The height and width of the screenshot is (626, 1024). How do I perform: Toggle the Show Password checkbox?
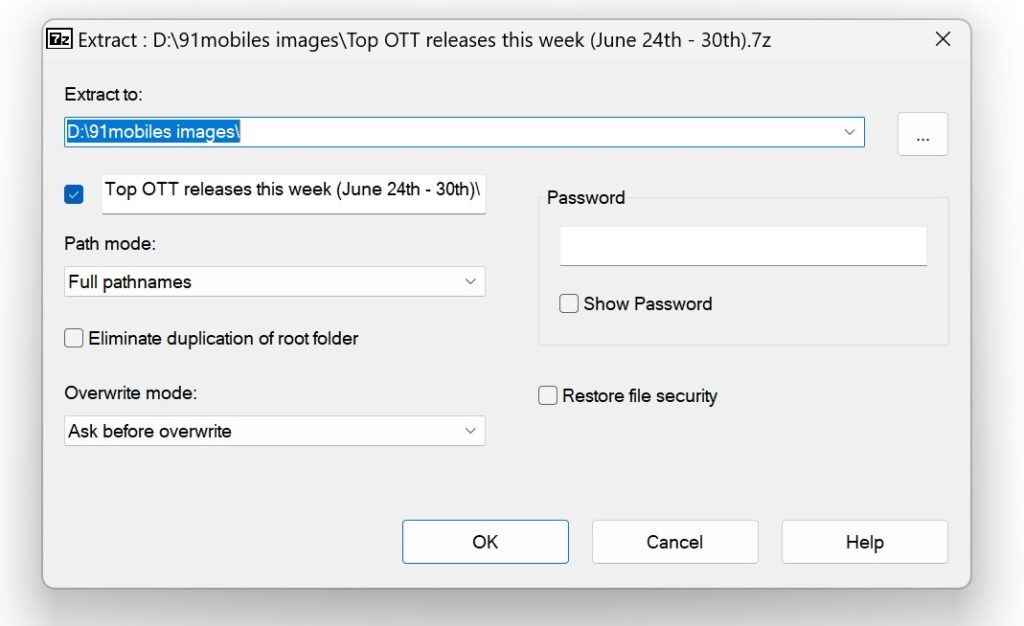[569, 303]
